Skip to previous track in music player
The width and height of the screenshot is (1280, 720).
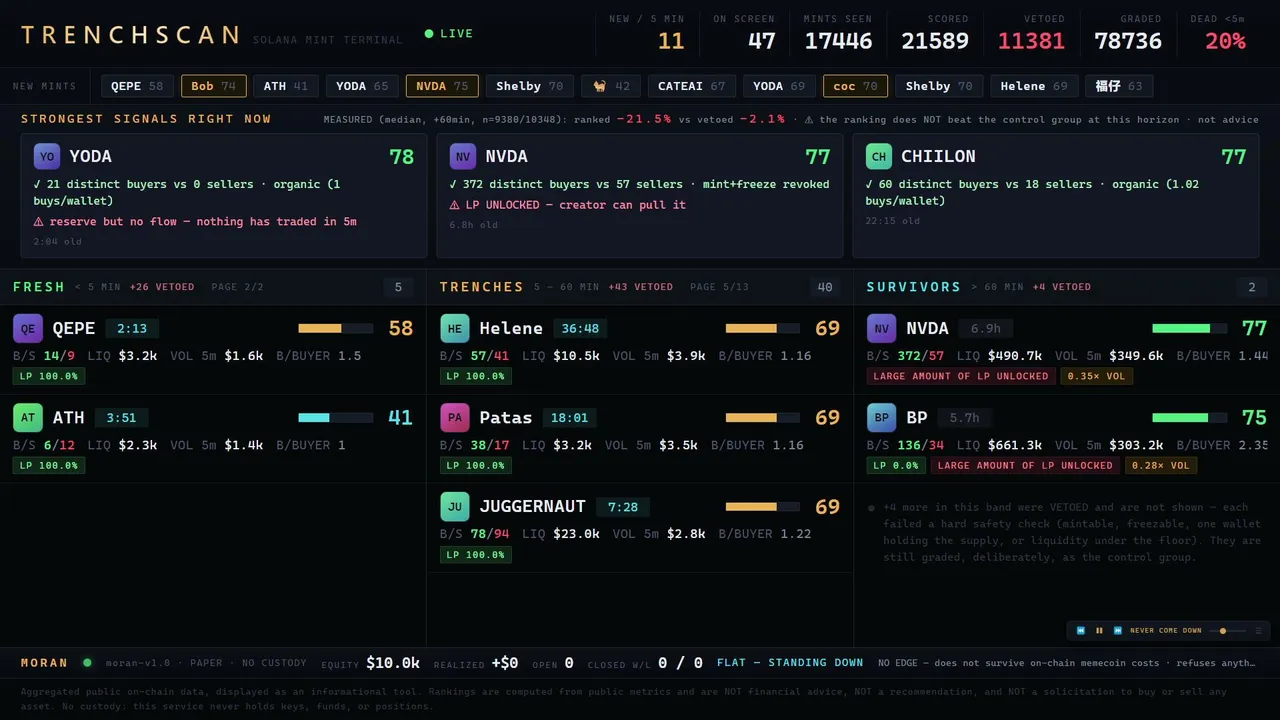pos(1081,631)
